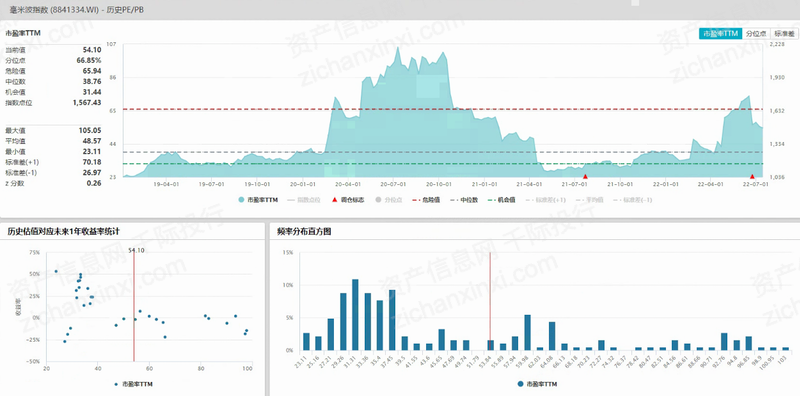Click the histogram bar labeled 37.45

[x=392, y=320]
